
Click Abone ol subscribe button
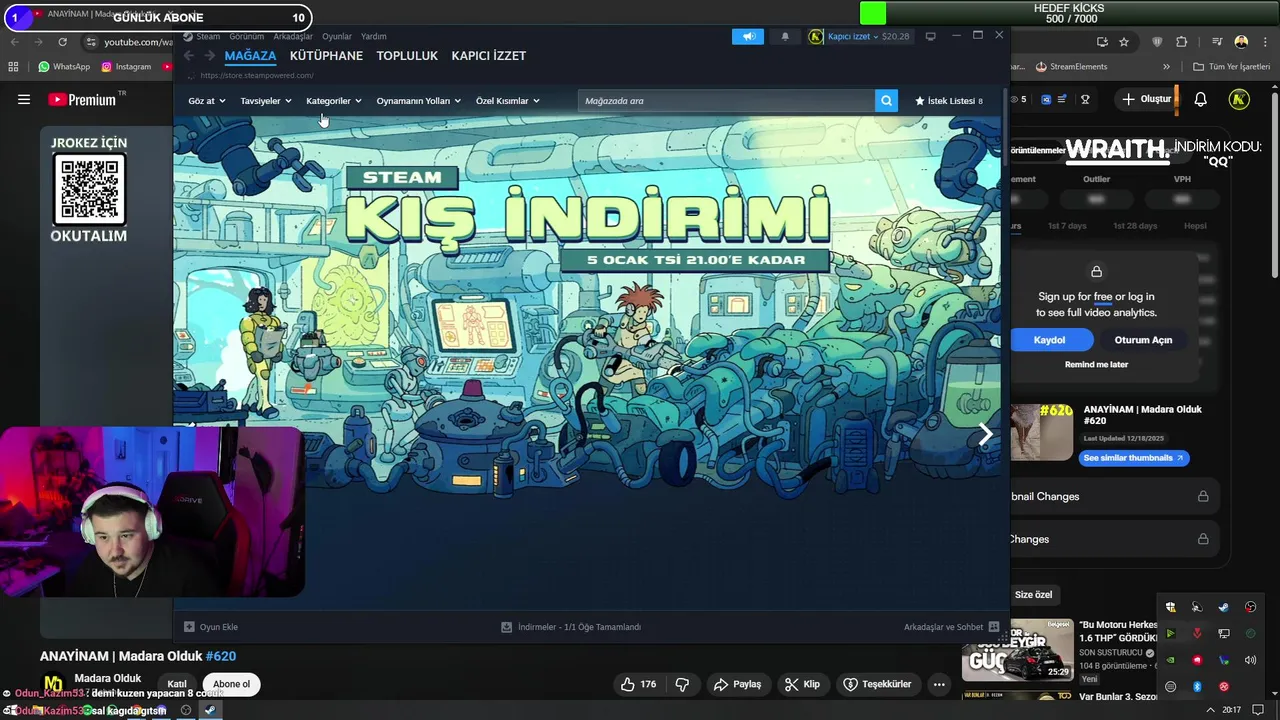point(231,684)
